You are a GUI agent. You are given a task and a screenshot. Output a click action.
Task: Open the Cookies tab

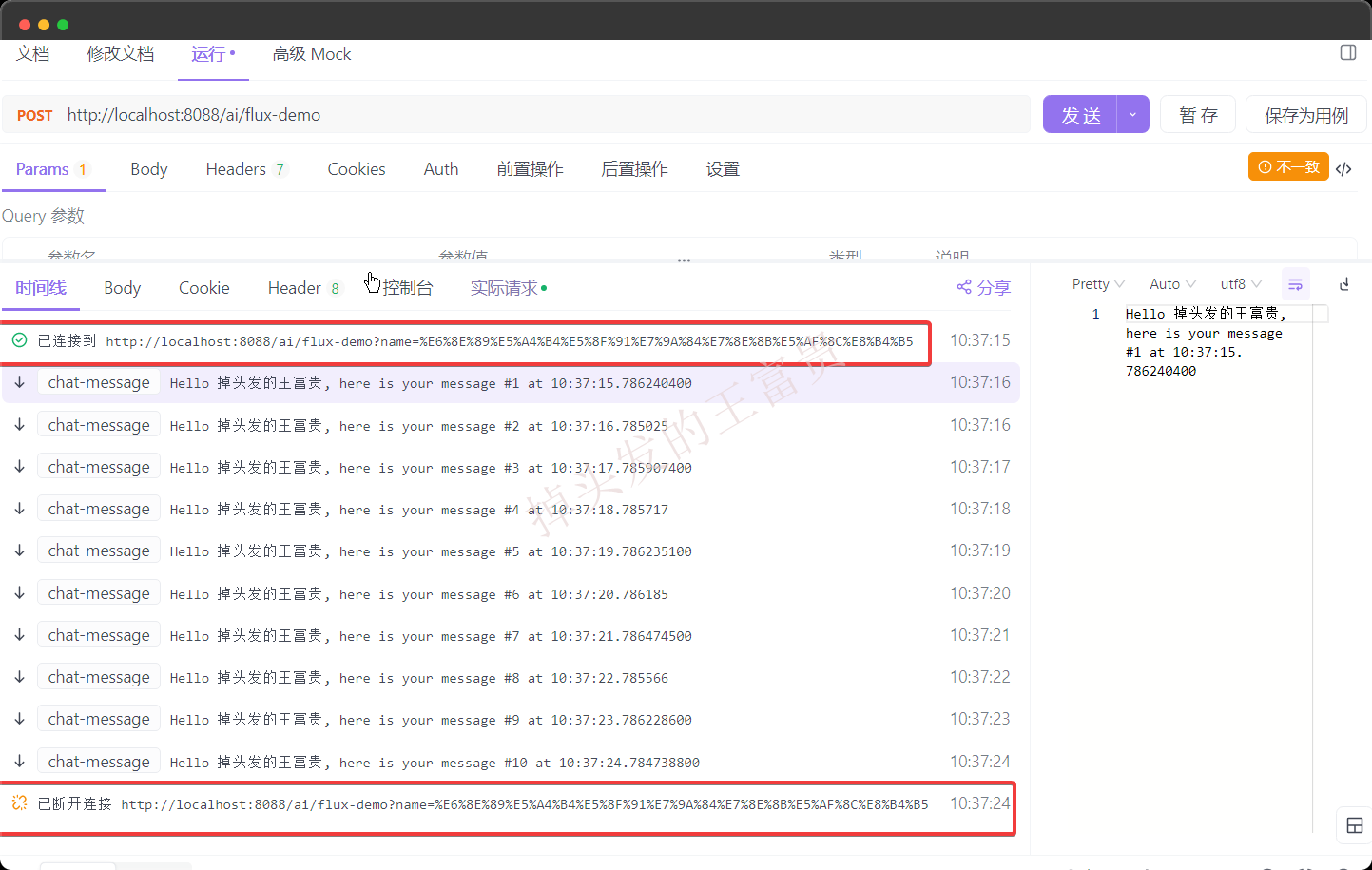[x=357, y=169]
